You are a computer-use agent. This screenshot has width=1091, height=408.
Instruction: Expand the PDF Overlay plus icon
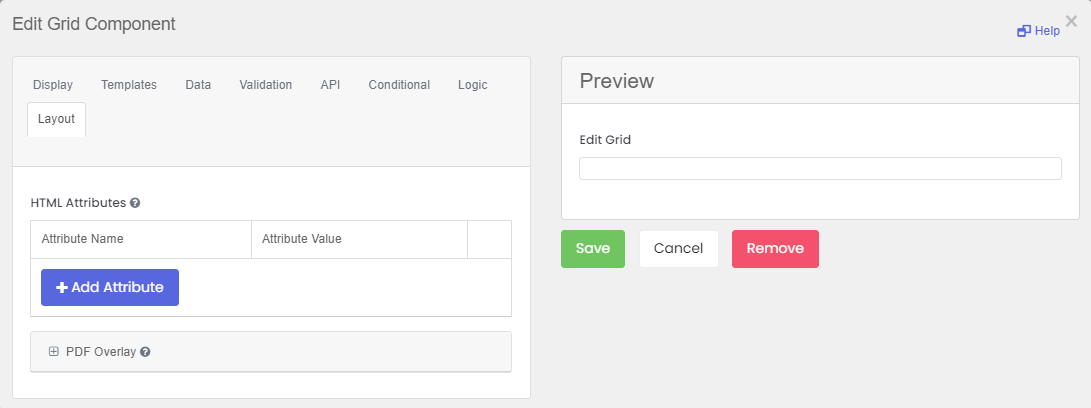(x=54, y=352)
